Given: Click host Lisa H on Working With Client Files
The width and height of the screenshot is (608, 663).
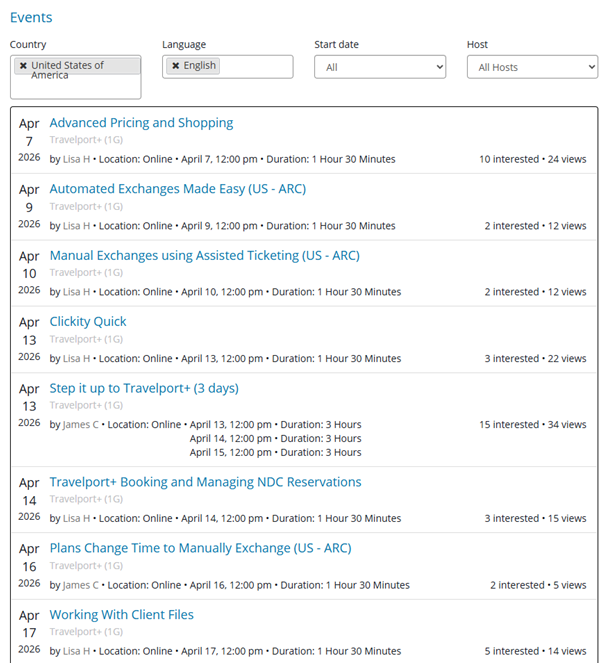Looking at the screenshot, I should 77,651.
